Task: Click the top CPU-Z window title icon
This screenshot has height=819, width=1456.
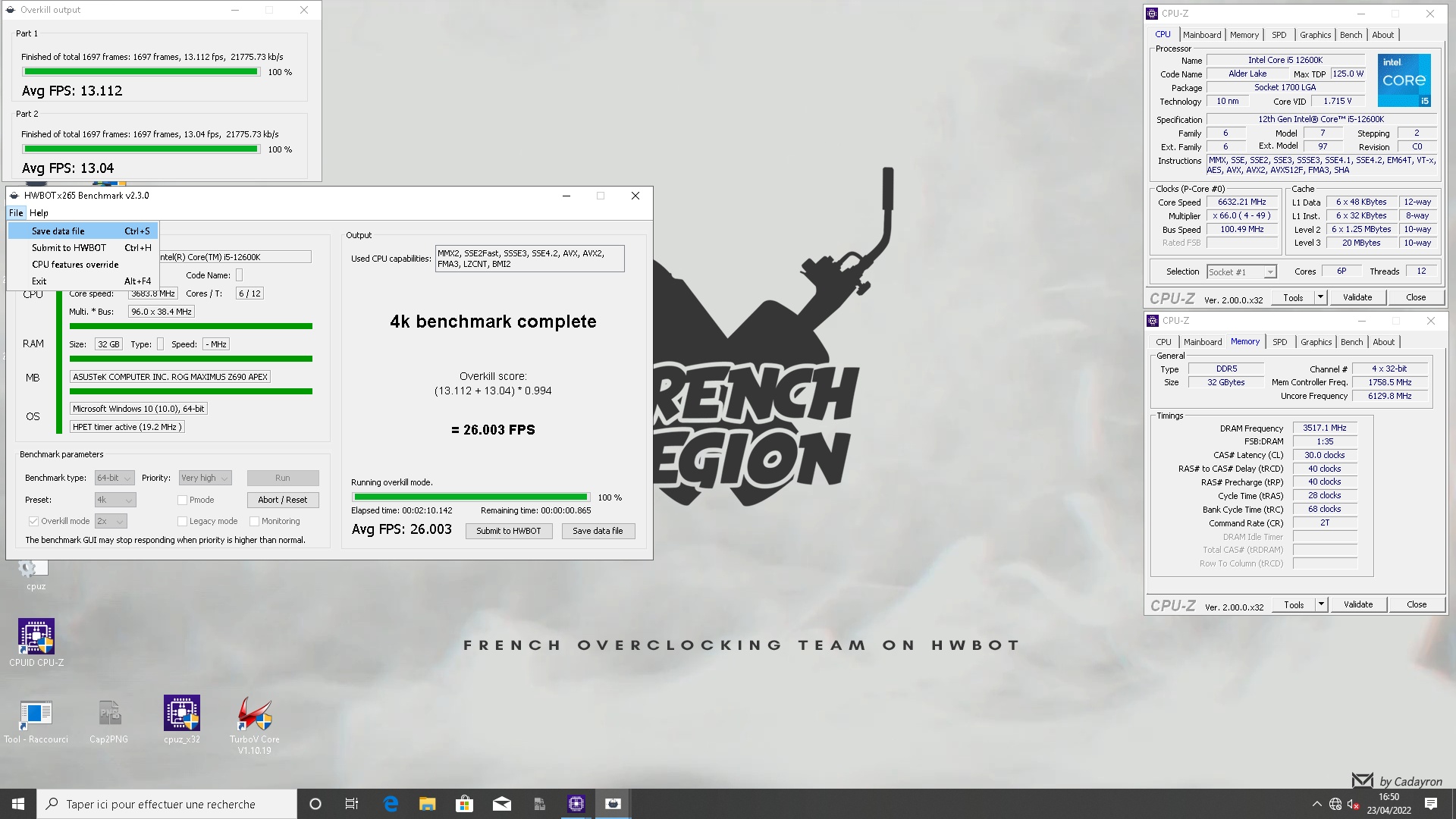Action: point(1152,14)
